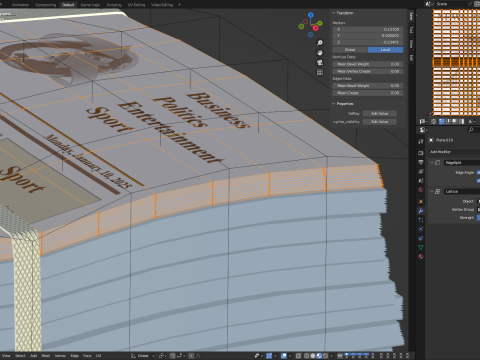This screenshot has width=480, height=360.
Task: Switch transform panel to Local
Action: coord(385,50)
